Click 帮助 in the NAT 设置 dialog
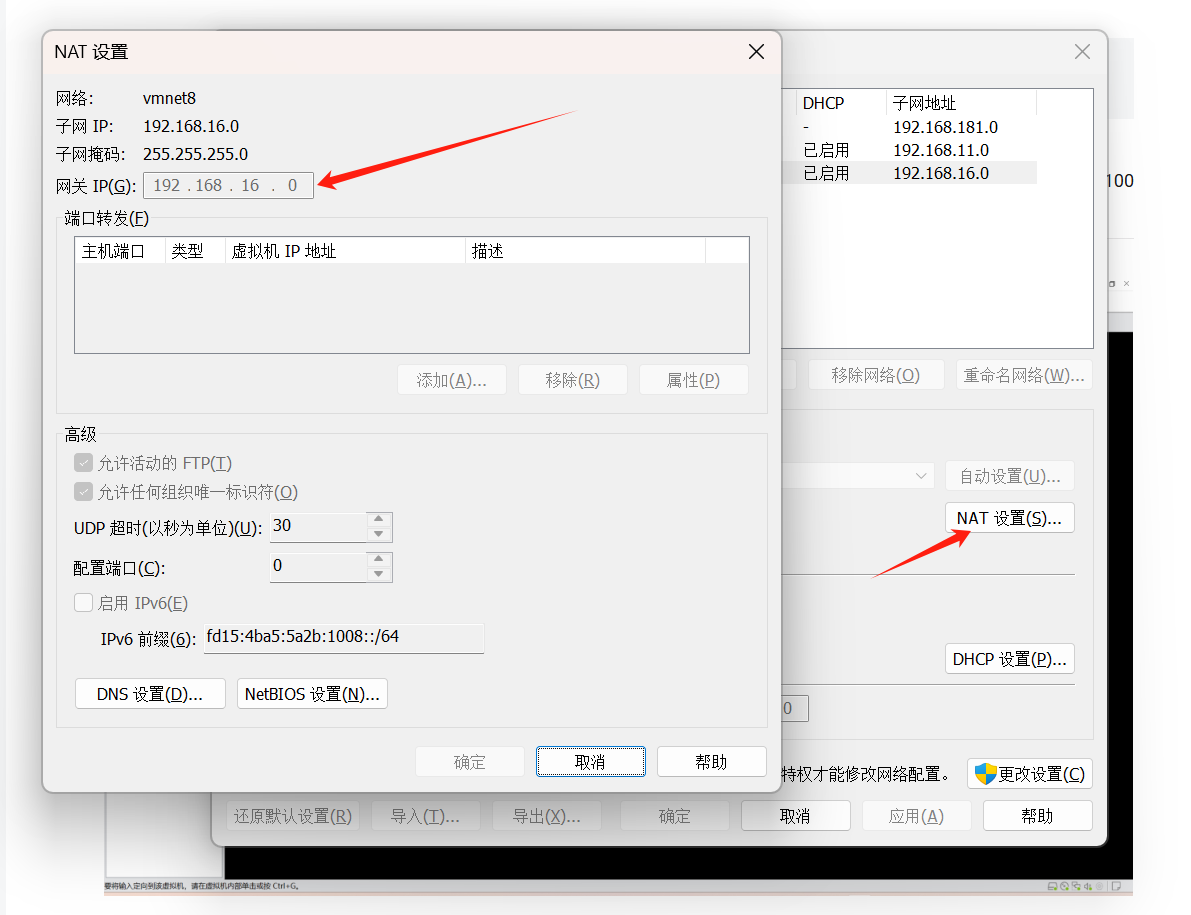The width and height of the screenshot is (1191, 915). (x=711, y=762)
